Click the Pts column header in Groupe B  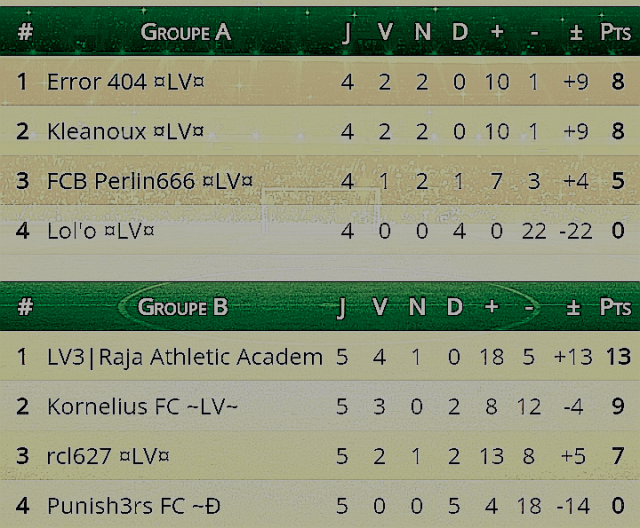pos(616,307)
